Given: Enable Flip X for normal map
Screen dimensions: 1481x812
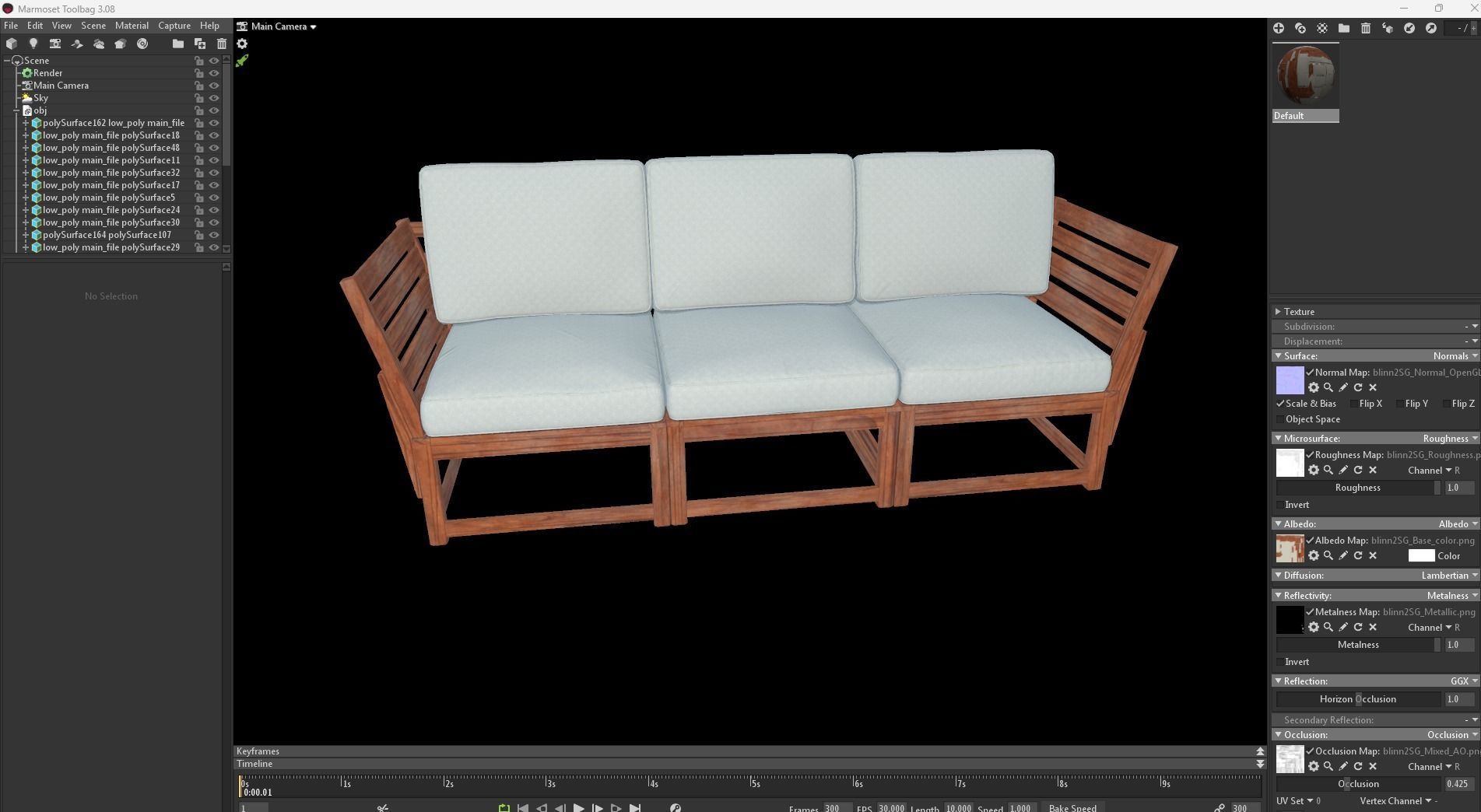Looking at the screenshot, I should click(1354, 404).
